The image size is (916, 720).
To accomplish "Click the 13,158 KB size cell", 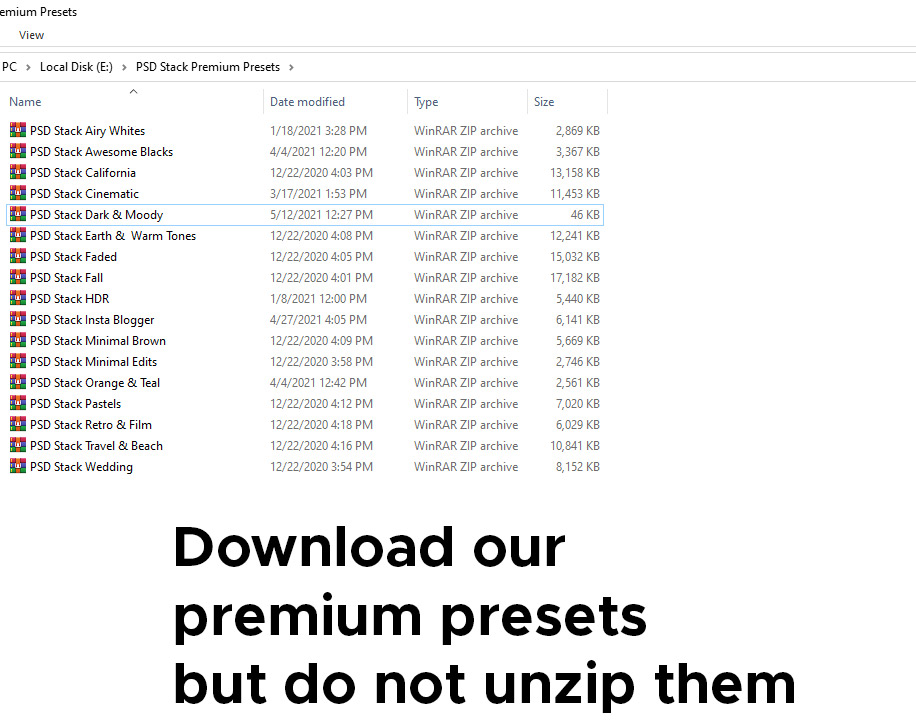I will point(575,173).
